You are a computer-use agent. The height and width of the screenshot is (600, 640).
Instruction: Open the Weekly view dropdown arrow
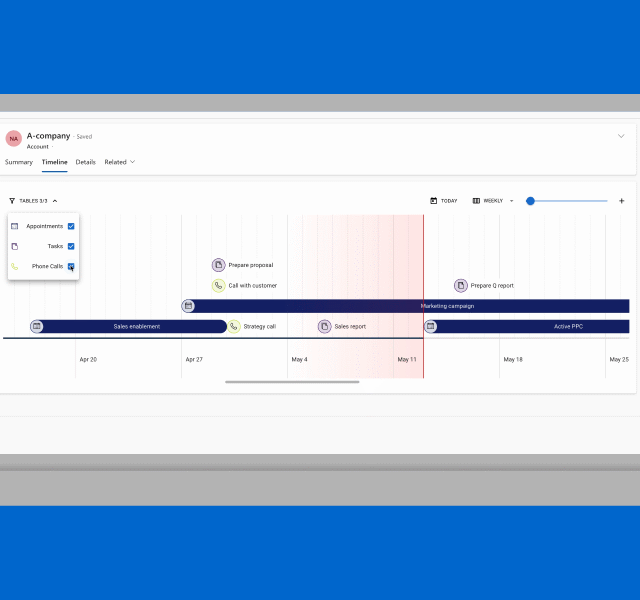point(511,201)
